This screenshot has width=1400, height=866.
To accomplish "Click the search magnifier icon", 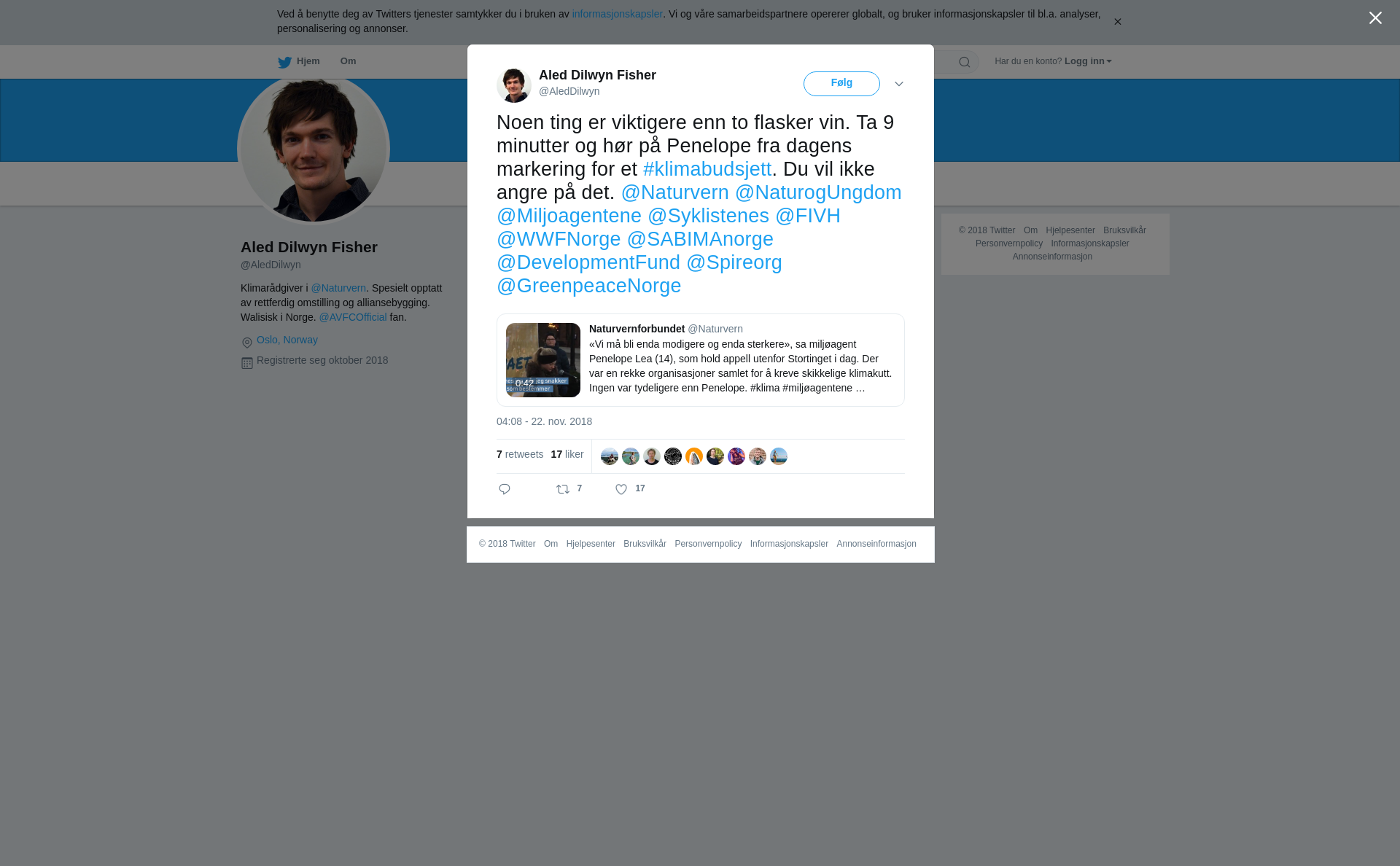I will pyautogui.click(x=965, y=62).
